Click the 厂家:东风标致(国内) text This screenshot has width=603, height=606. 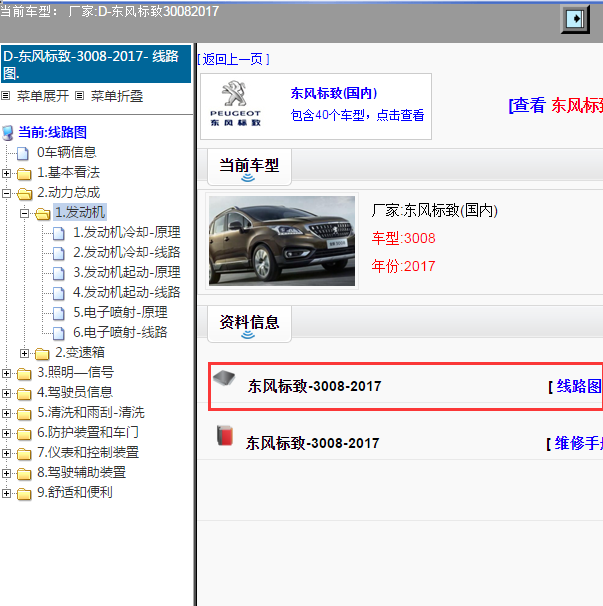coord(434,211)
